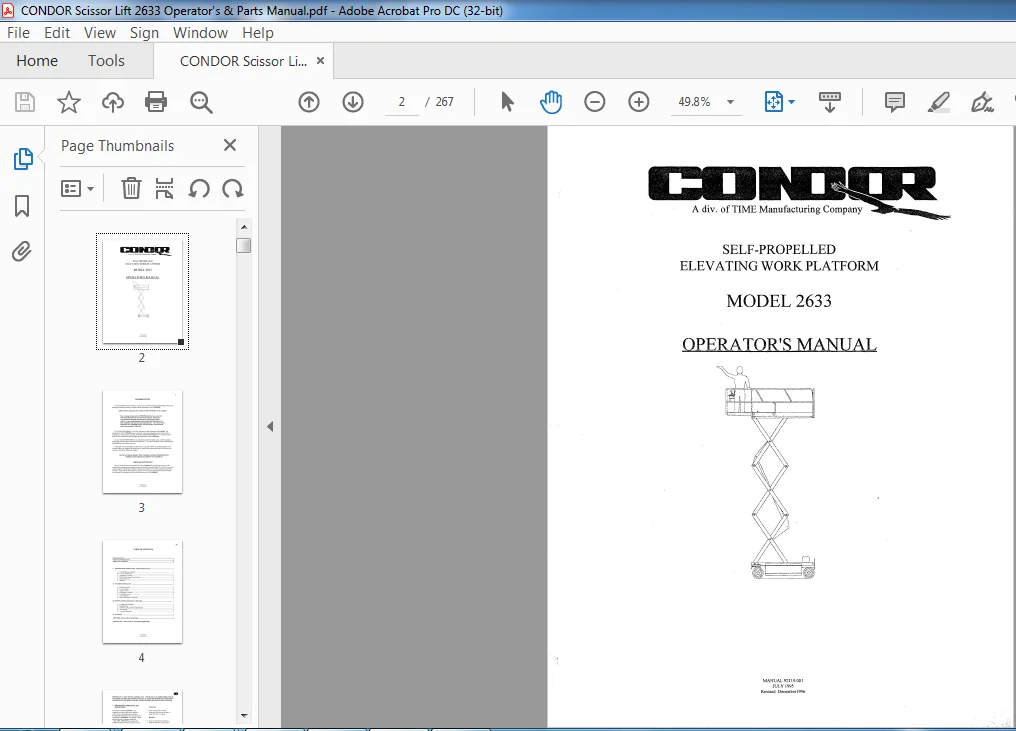Screen dimensions: 1016x731
Task: Select the page 4 thumbnail
Action: pos(143,592)
